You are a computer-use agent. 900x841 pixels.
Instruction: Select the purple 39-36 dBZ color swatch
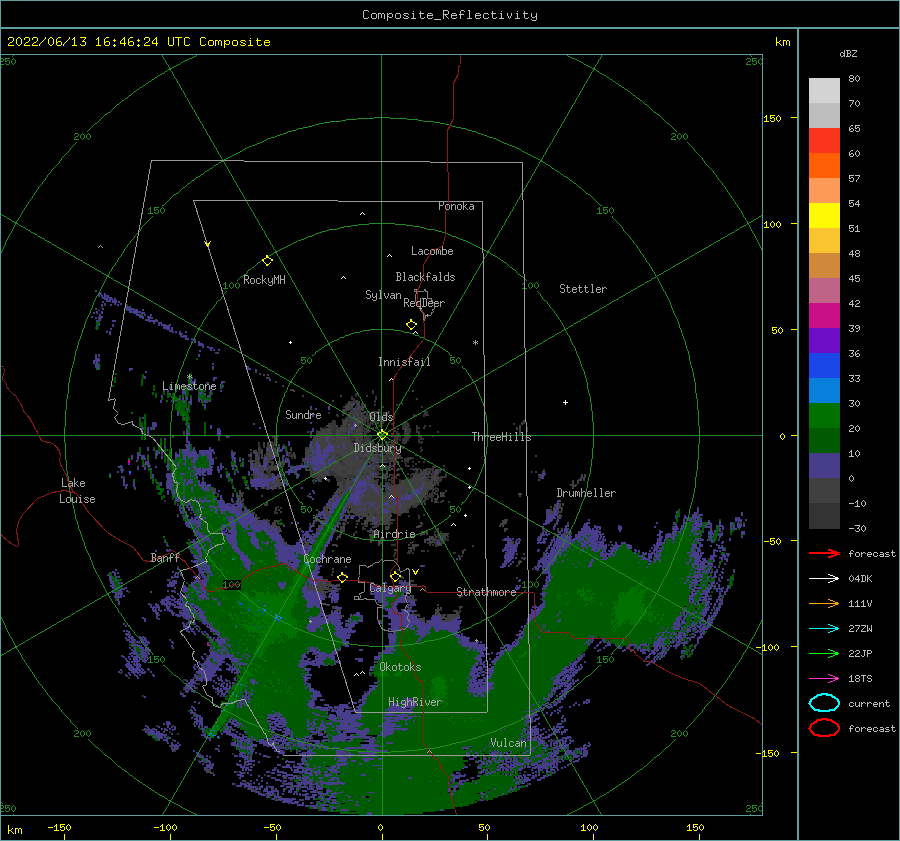tap(824, 340)
